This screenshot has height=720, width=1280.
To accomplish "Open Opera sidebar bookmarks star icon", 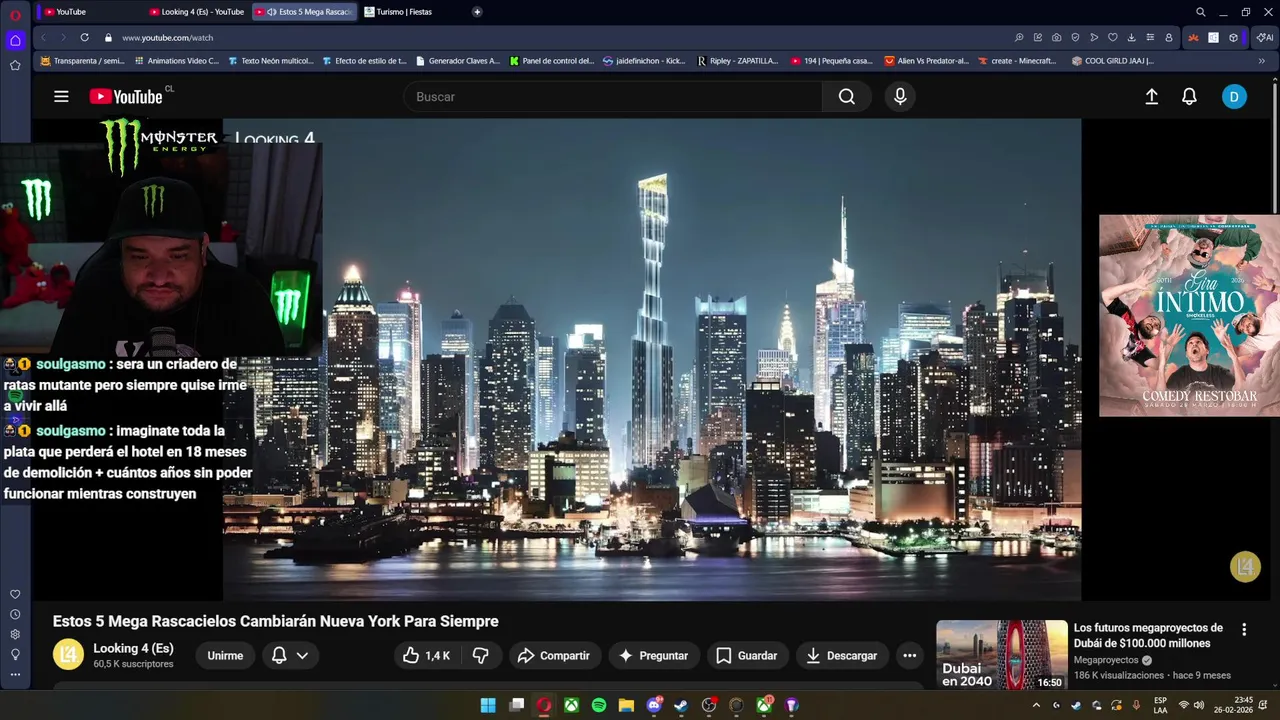I will tap(15, 65).
